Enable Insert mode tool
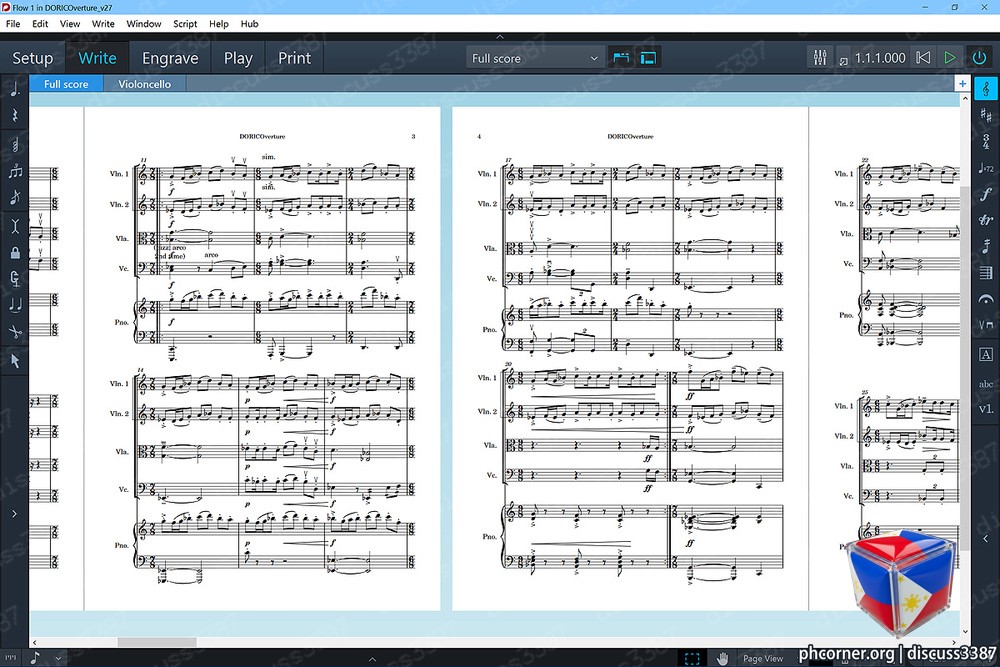The height and width of the screenshot is (667, 1000). point(15,225)
